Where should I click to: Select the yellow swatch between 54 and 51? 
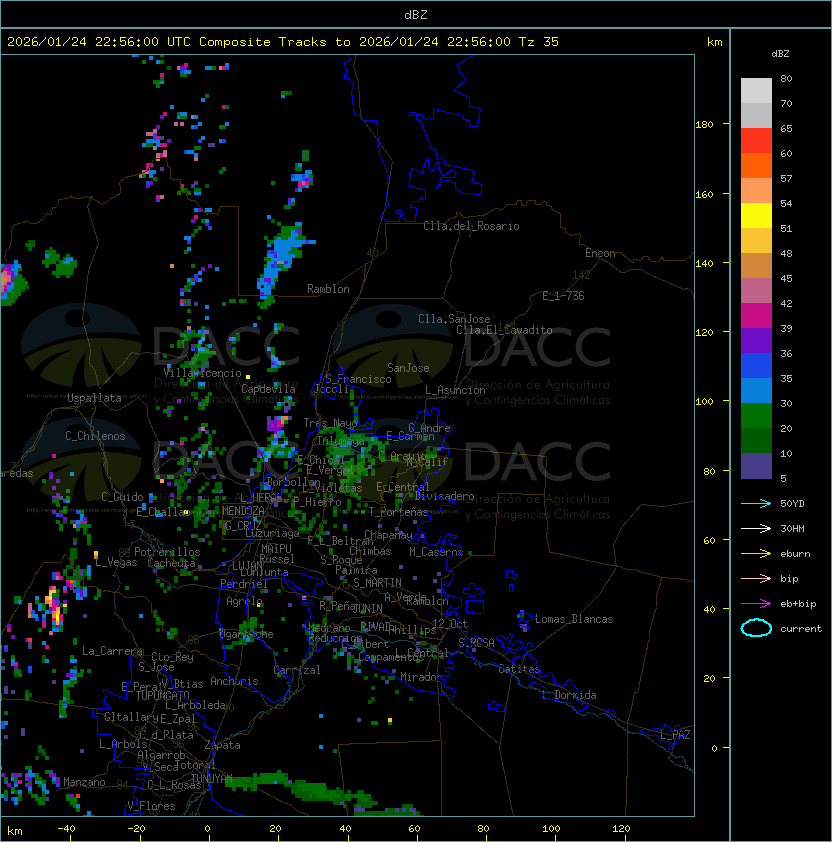[756, 216]
